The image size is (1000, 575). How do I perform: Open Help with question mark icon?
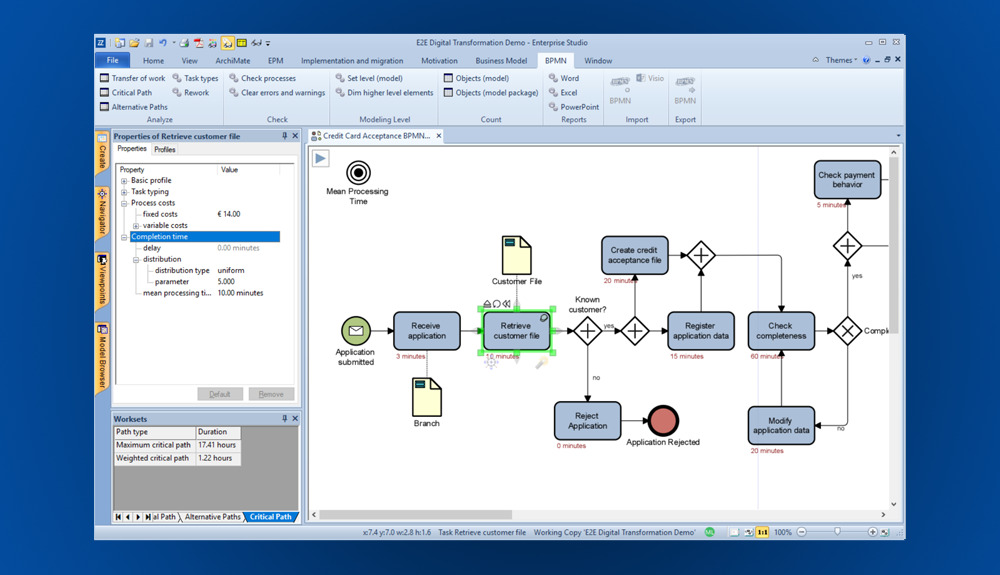tap(866, 60)
